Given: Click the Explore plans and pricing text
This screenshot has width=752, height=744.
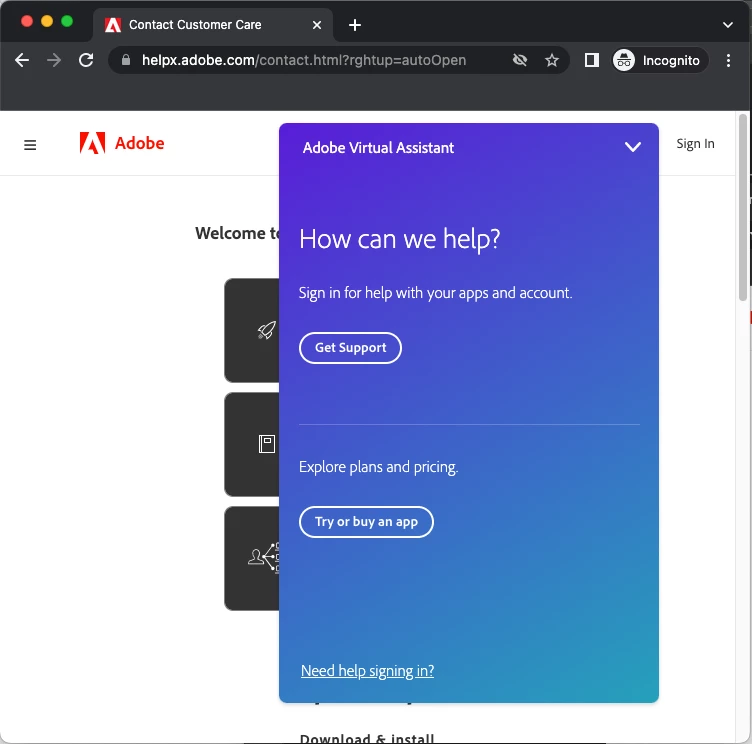Looking at the screenshot, I should point(378,467).
